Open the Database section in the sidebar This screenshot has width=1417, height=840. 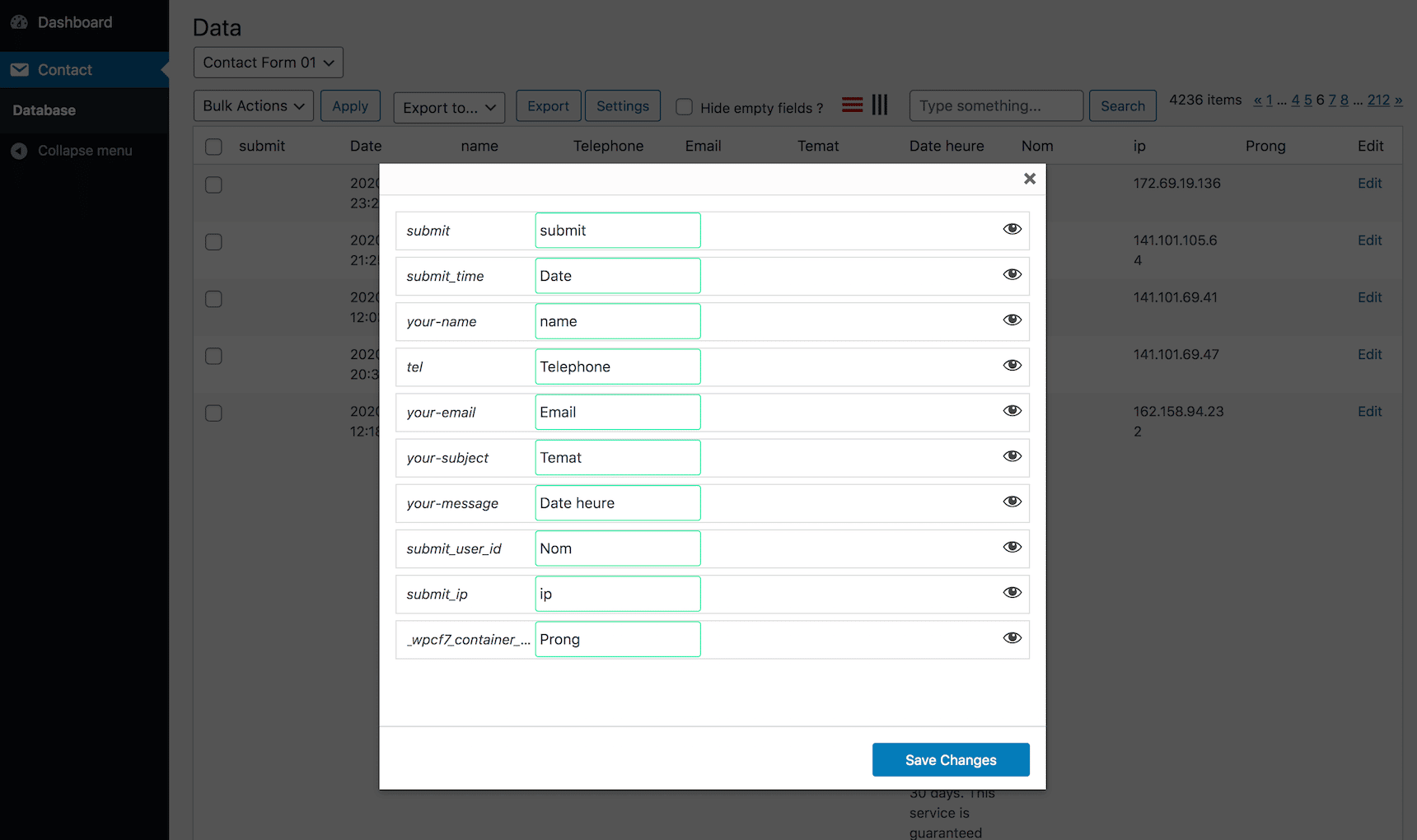[44, 110]
